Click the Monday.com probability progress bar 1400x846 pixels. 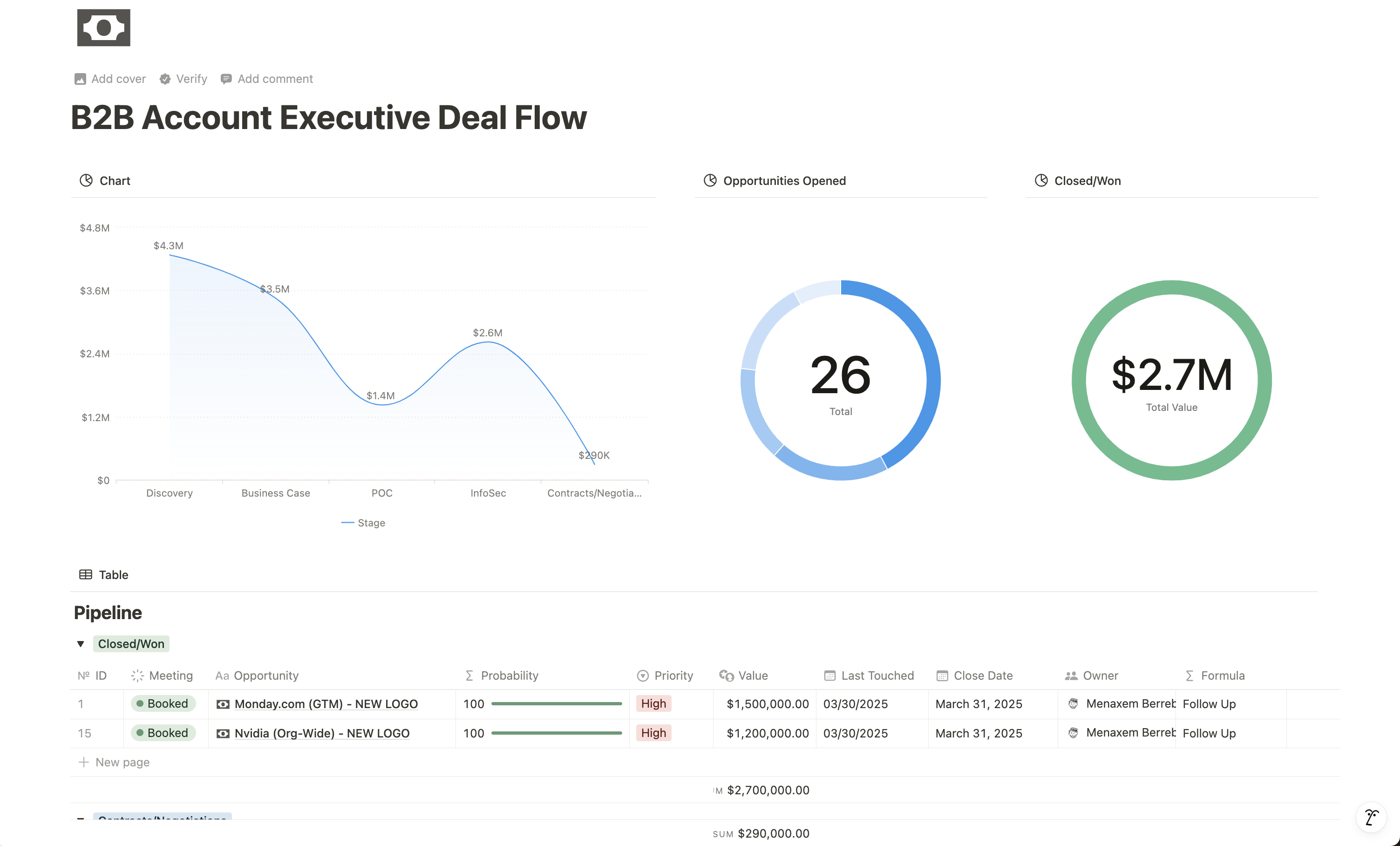point(556,703)
